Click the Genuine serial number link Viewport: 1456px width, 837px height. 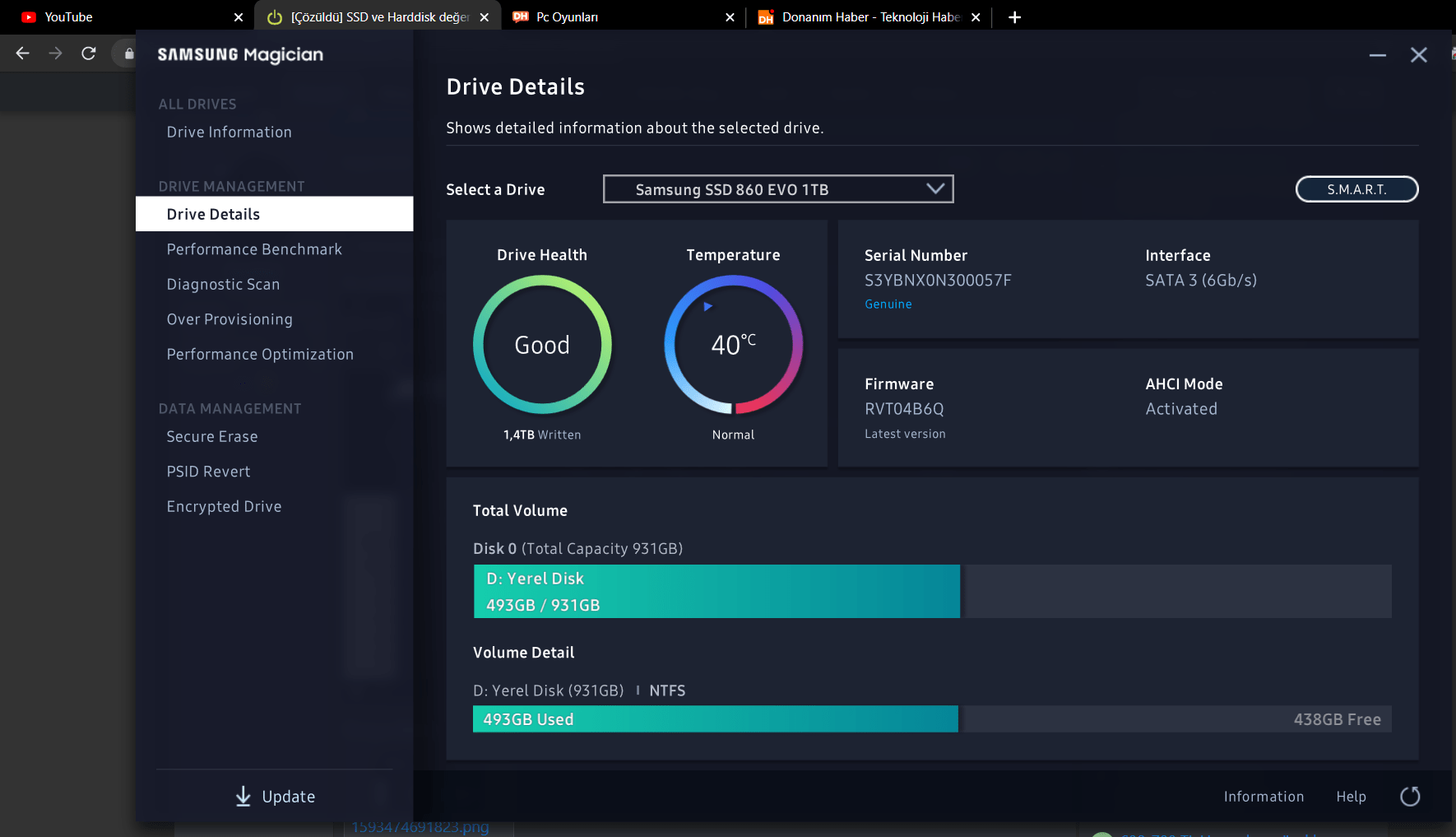(x=888, y=305)
